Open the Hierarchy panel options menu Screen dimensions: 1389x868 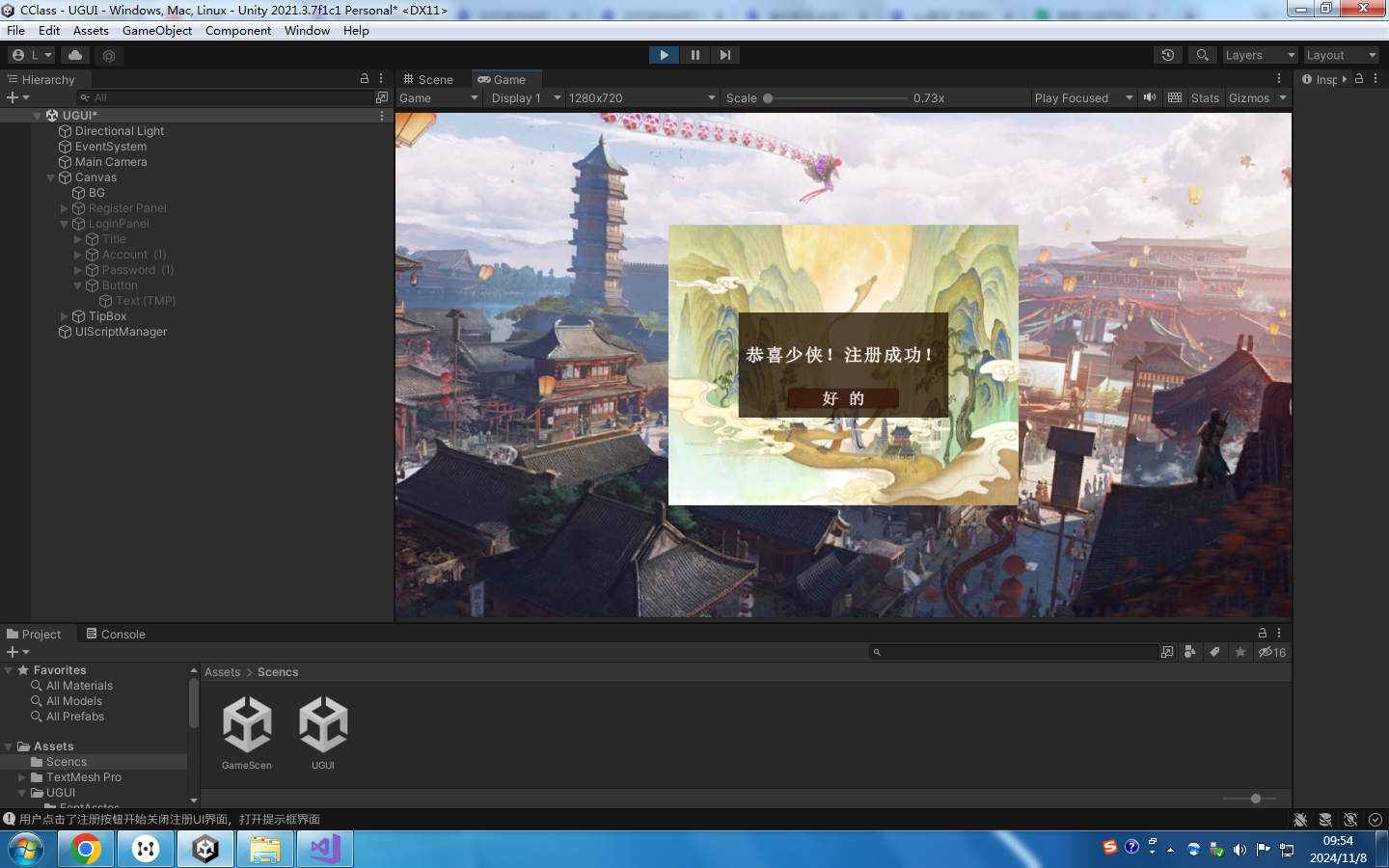coord(381,78)
